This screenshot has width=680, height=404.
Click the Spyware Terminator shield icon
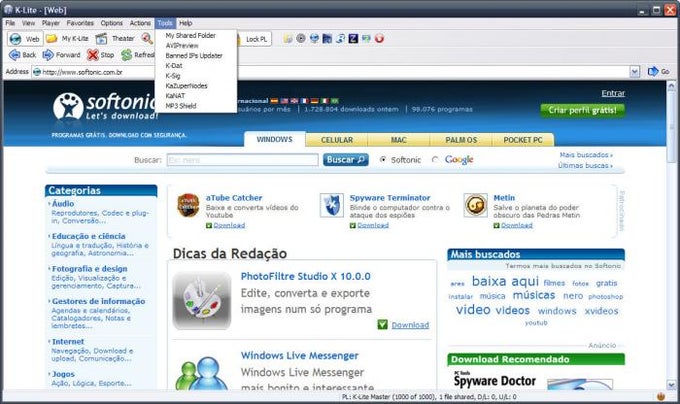click(x=332, y=205)
